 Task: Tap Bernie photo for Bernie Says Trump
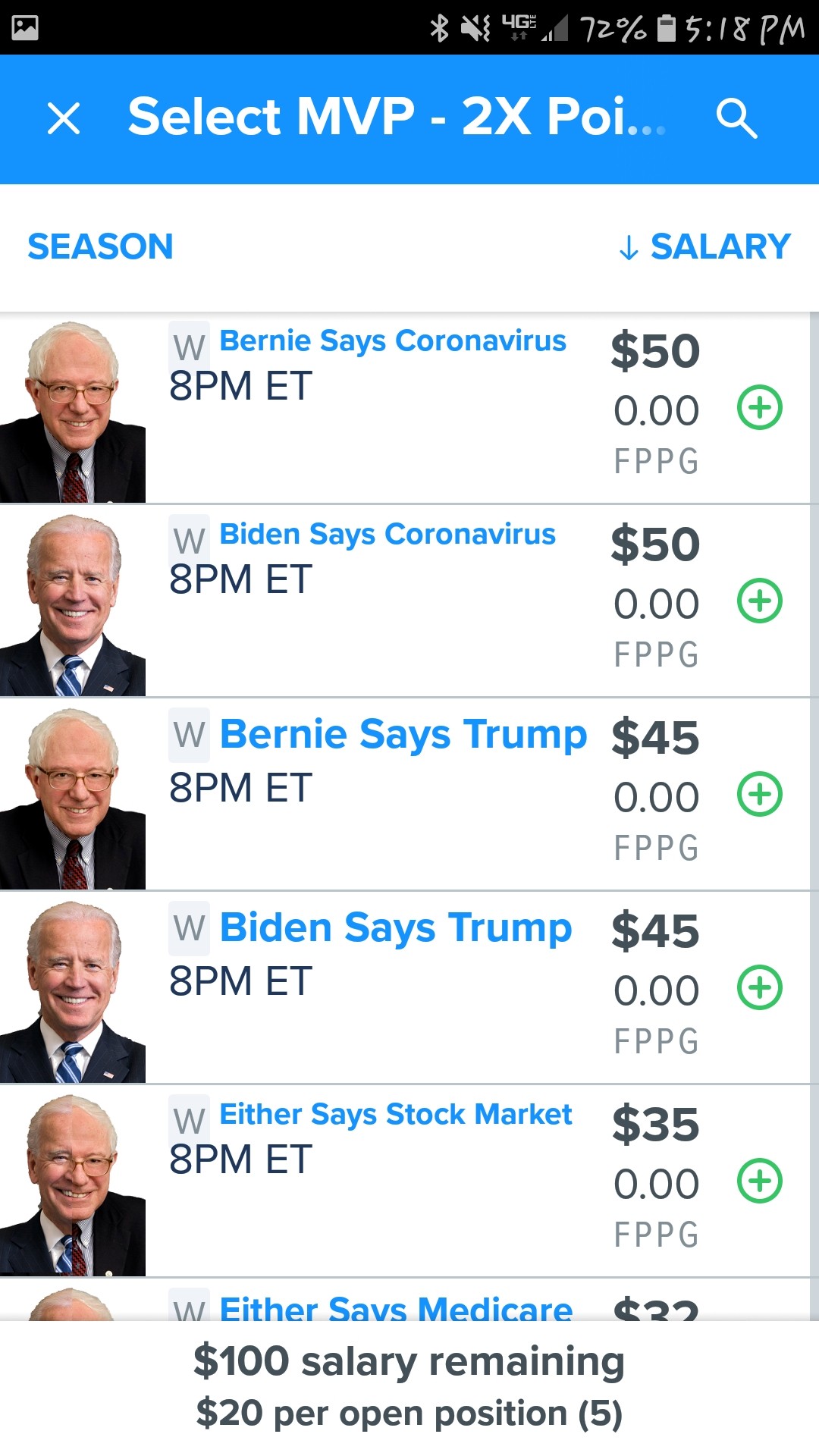pos(73,798)
